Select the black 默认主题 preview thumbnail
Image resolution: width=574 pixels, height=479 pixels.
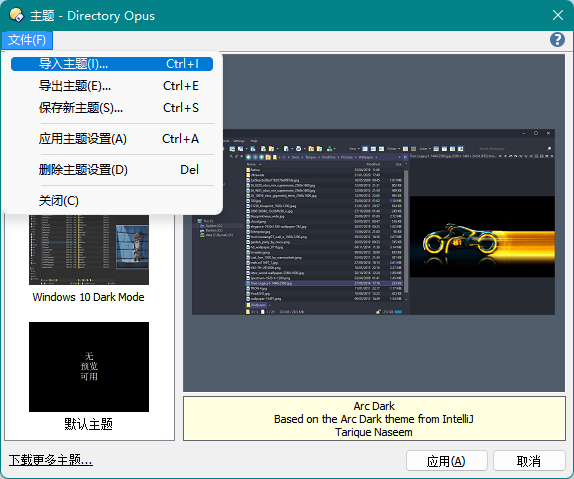pos(89,367)
